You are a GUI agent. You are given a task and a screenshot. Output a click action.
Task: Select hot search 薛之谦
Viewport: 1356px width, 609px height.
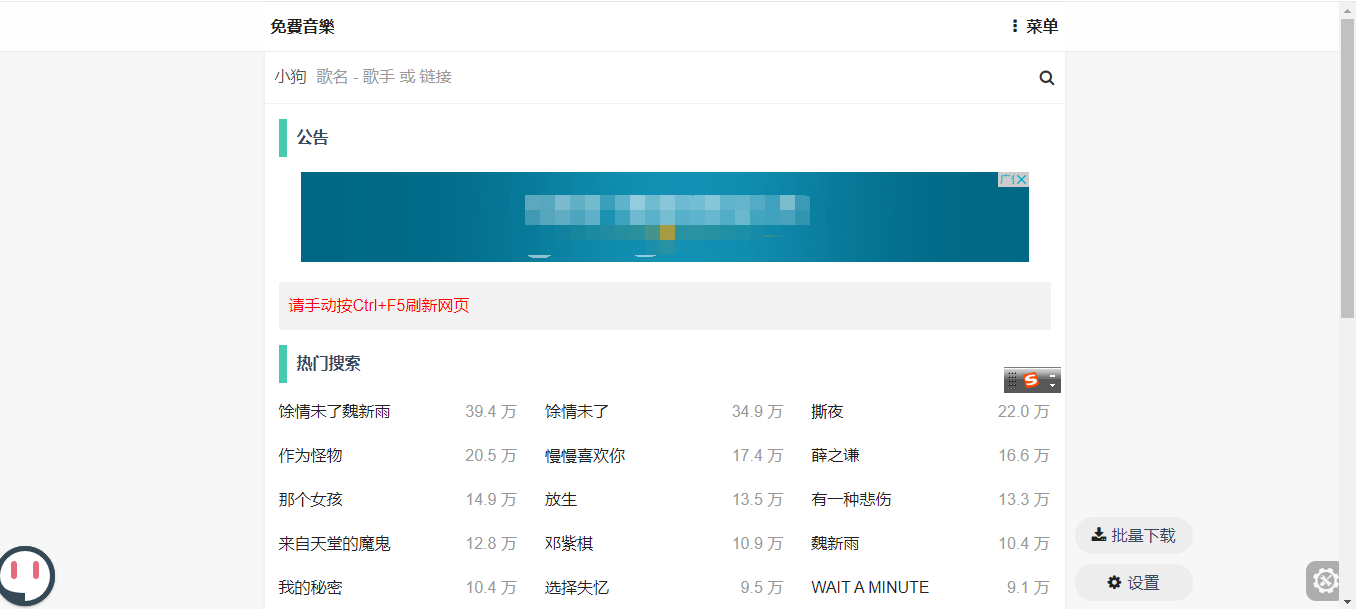pyautogui.click(x=835, y=455)
